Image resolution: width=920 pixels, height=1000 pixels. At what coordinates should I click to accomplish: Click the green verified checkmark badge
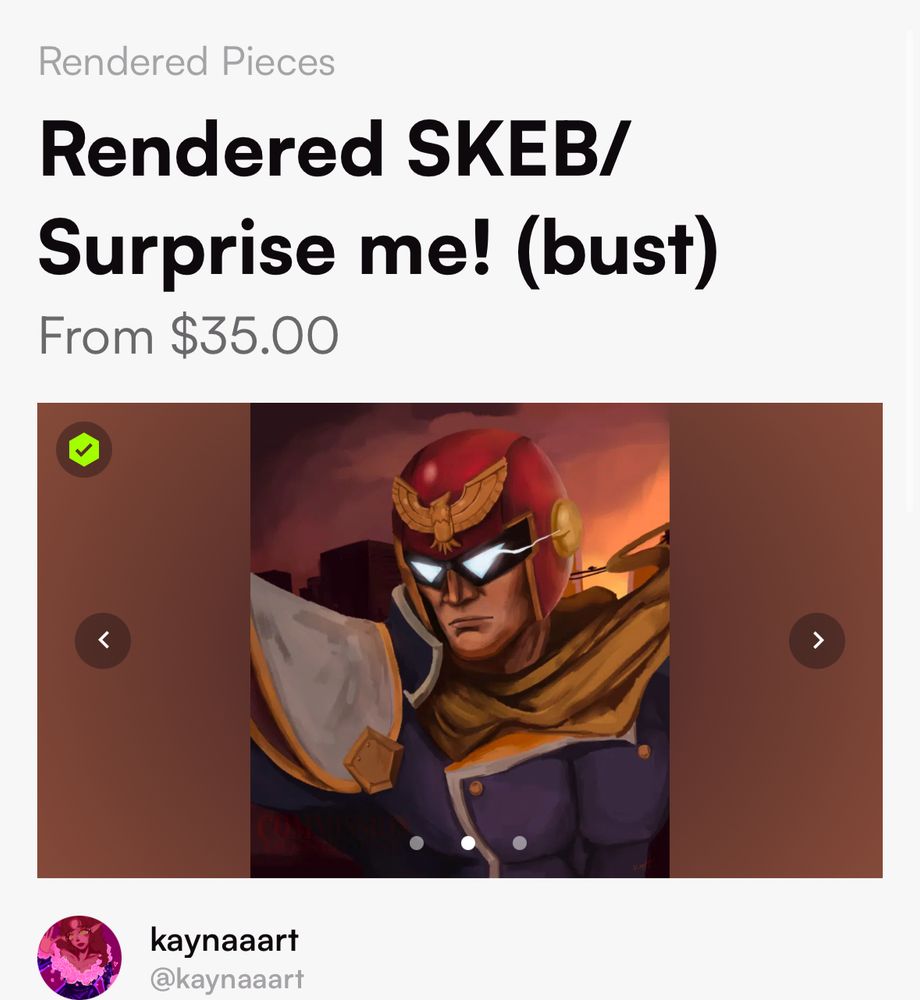tap(84, 450)
